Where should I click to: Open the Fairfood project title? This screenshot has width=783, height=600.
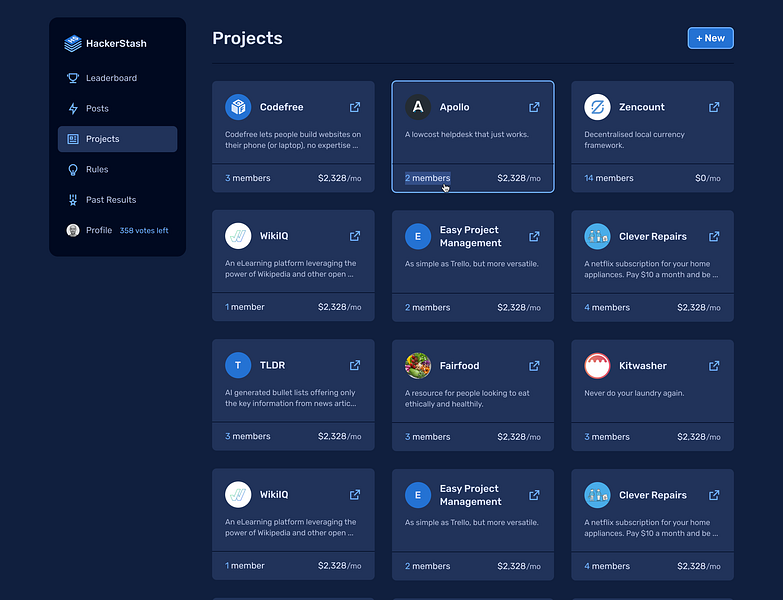click(459, 366)
